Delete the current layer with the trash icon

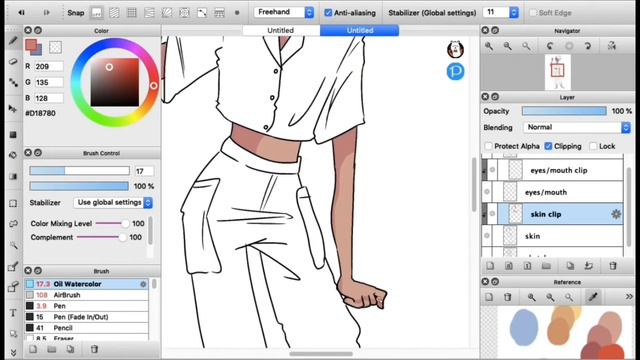point(613,266)
